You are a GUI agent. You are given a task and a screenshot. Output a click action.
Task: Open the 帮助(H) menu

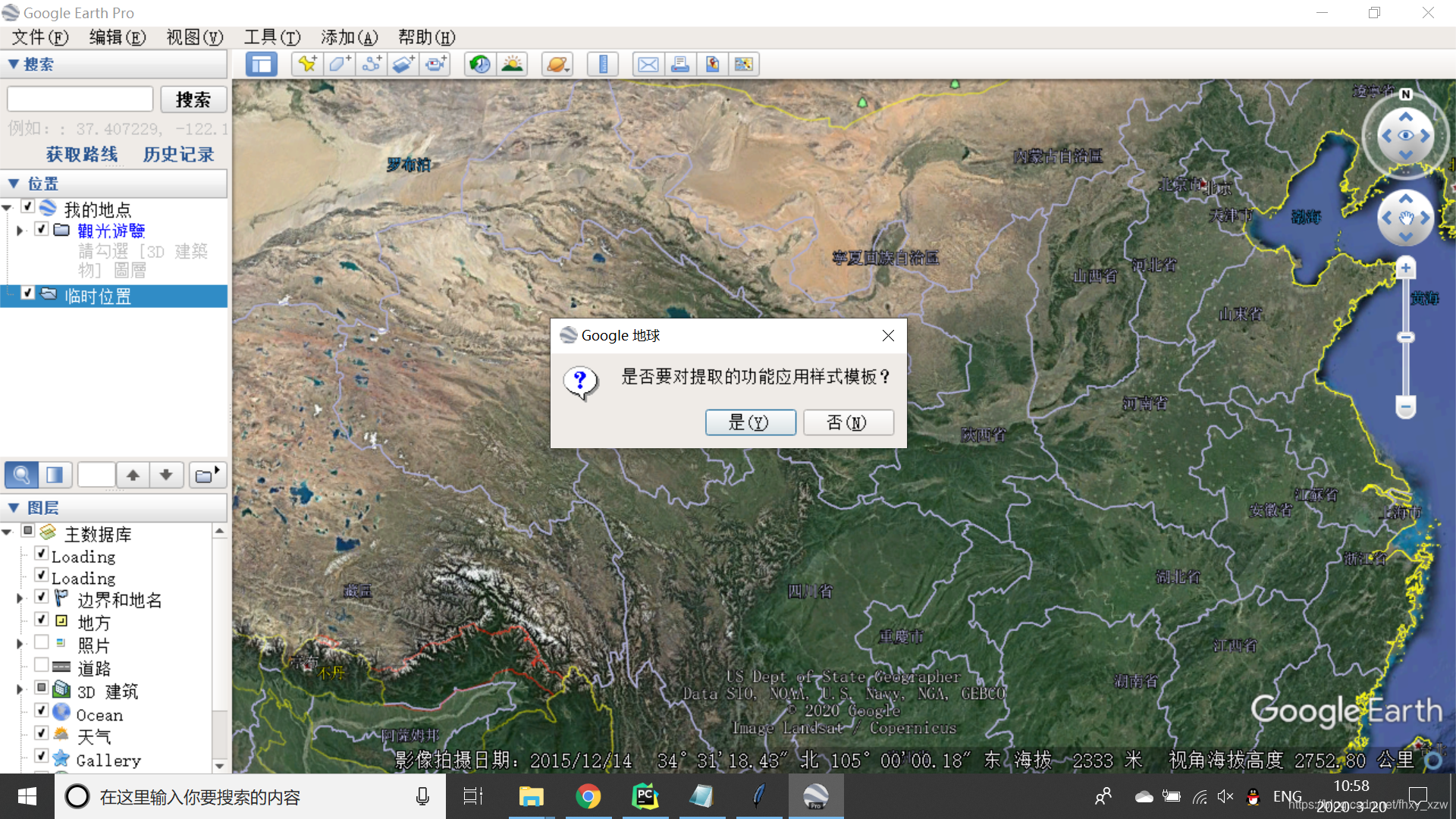point(427,37)
